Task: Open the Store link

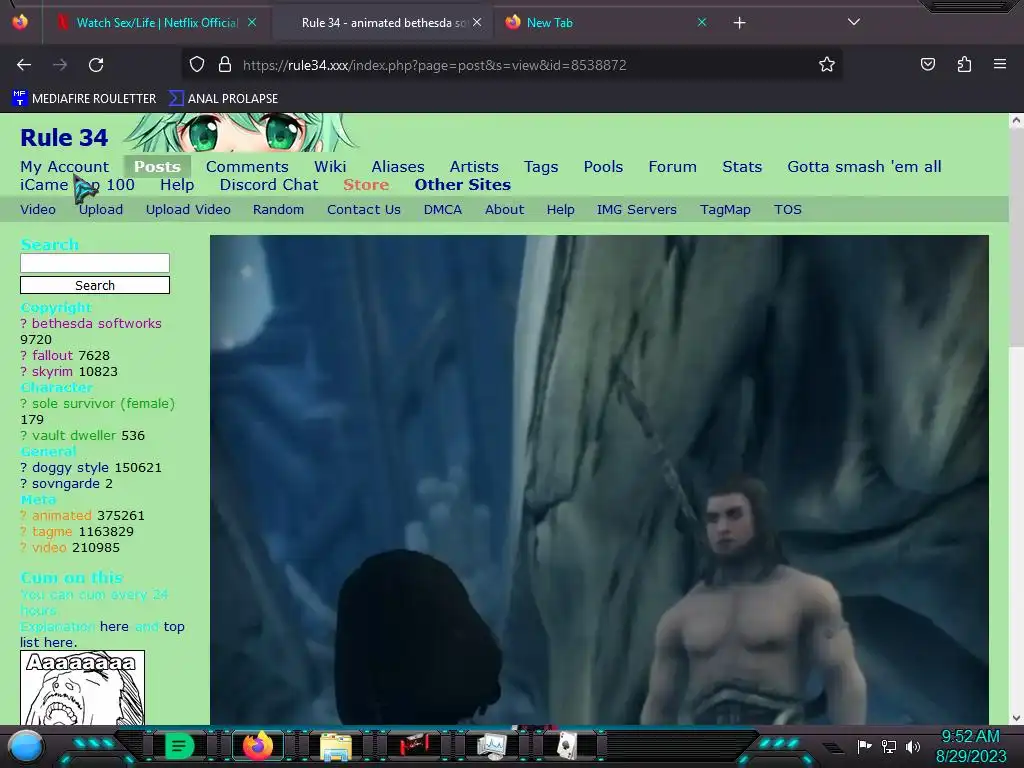Action: [366, 185]
